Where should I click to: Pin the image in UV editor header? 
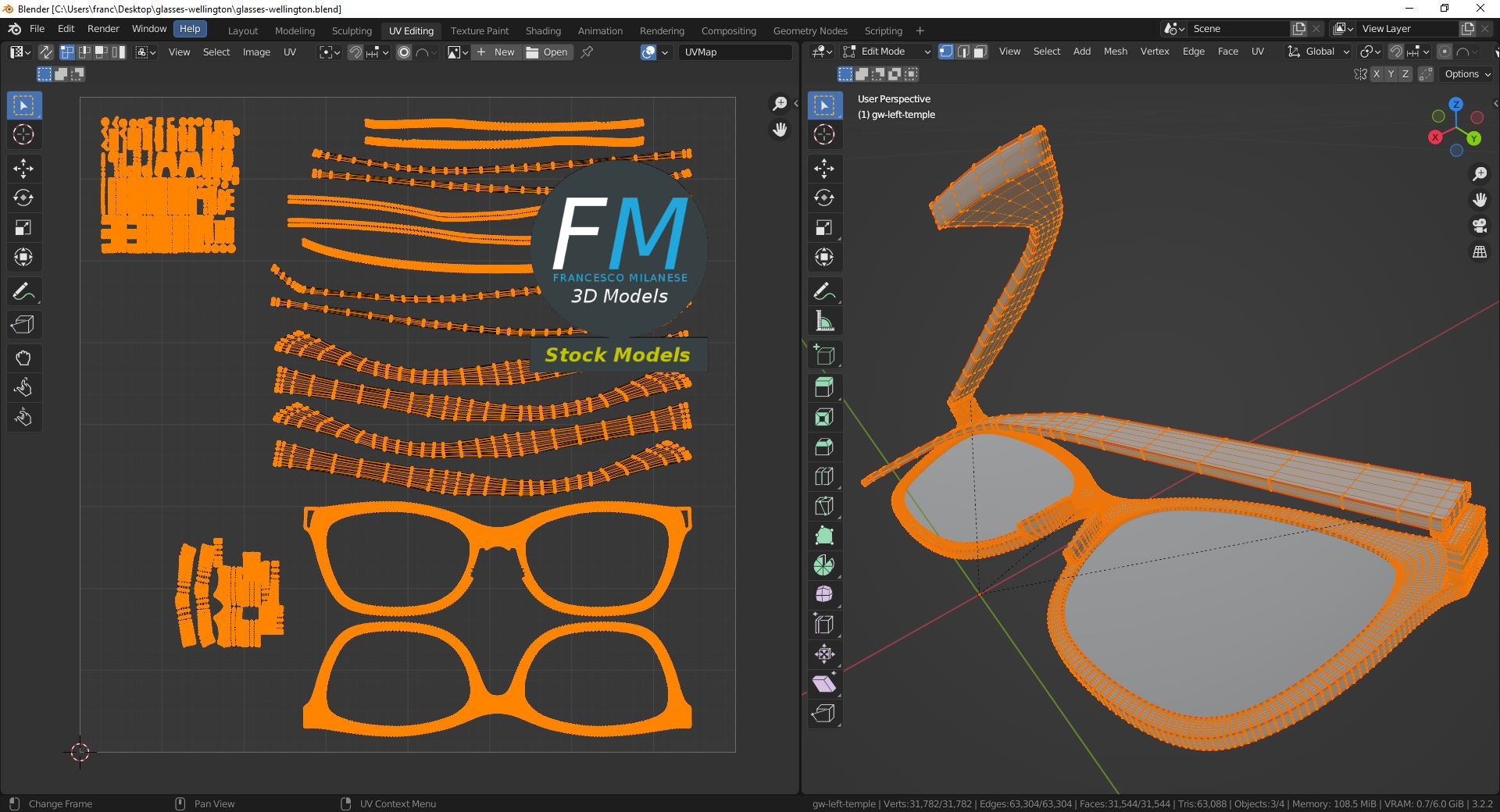coord(587,52)
